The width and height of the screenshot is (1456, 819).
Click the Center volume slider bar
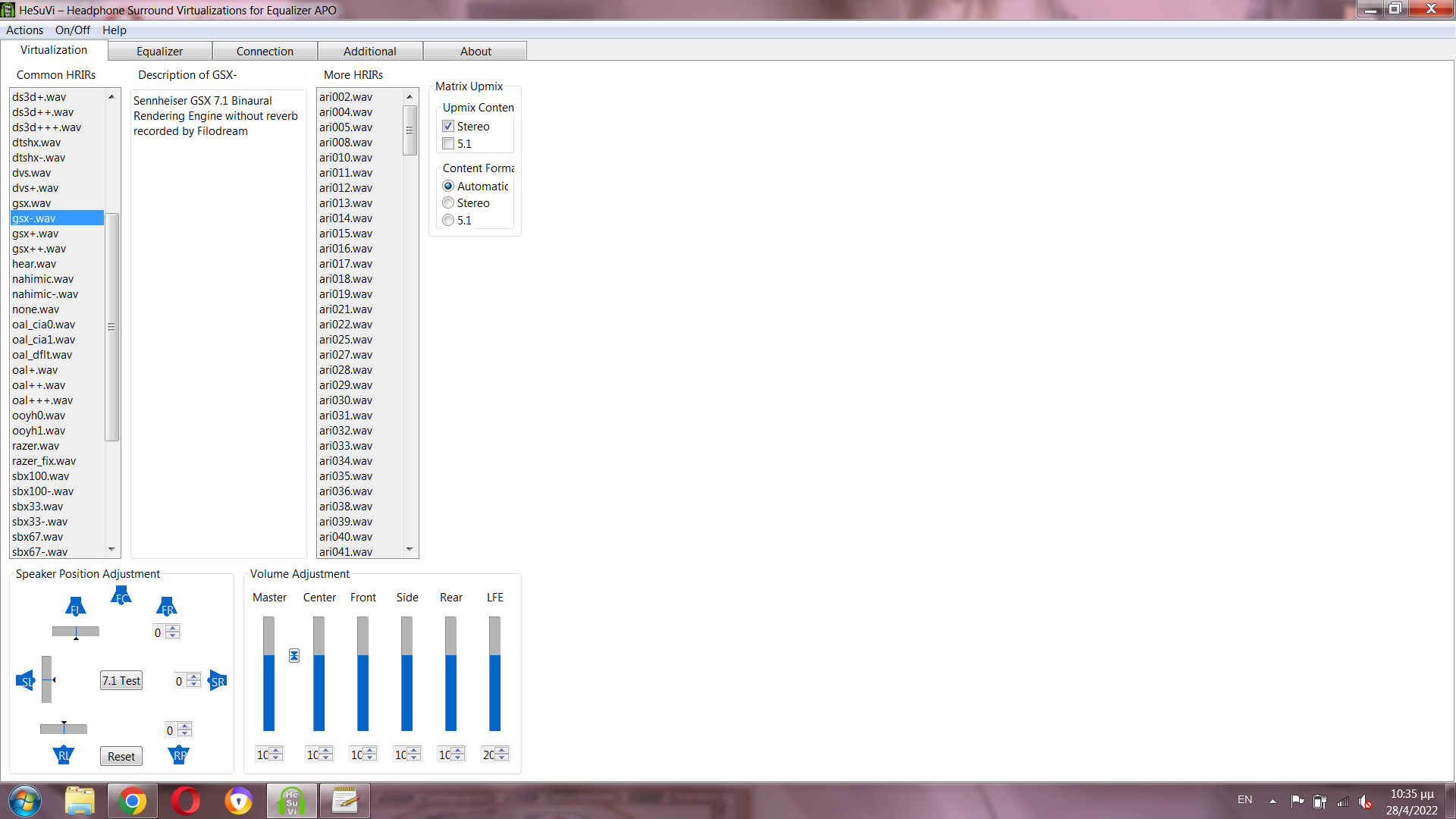coord(318,675)
